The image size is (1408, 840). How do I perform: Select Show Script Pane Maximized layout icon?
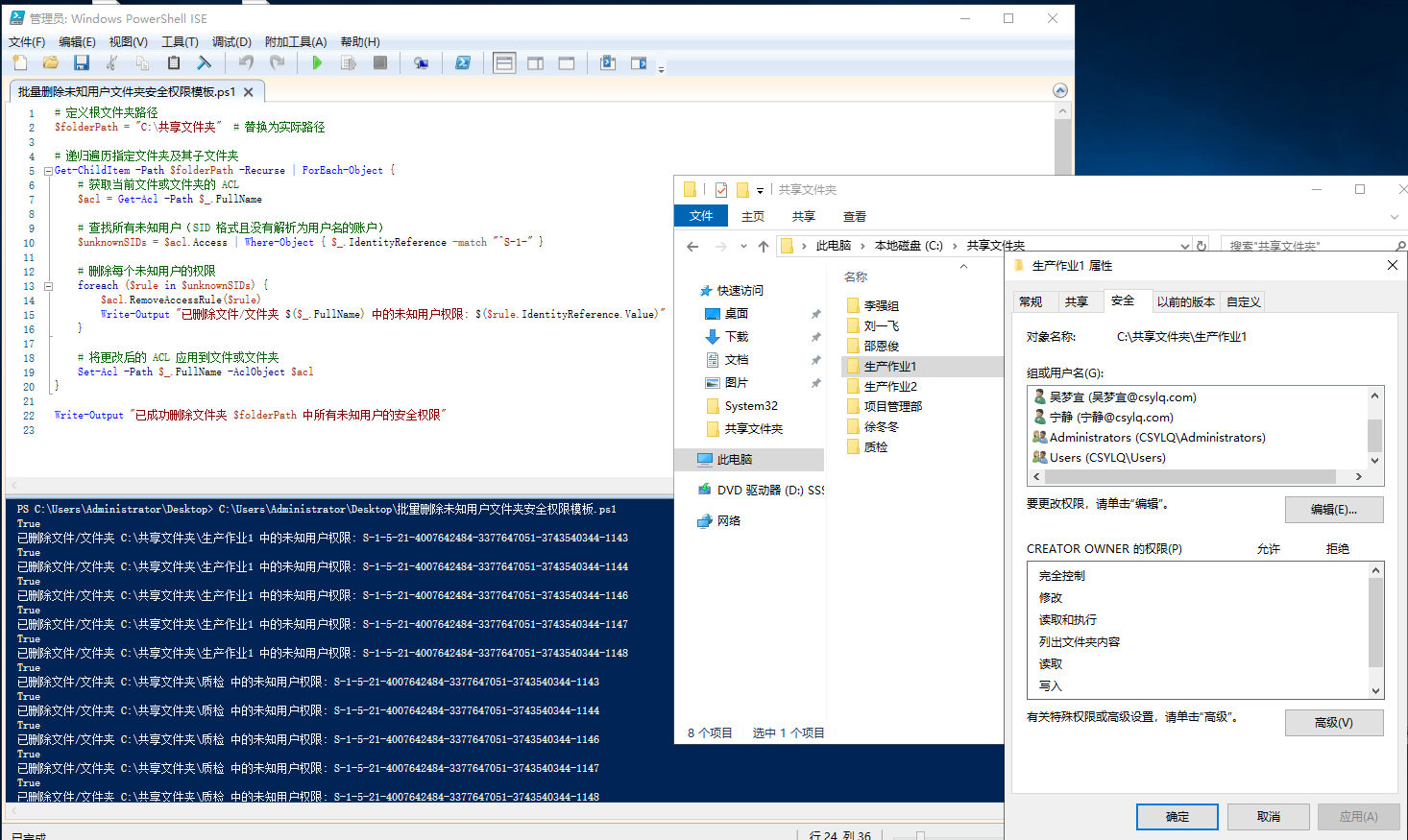tap(567, 62)
